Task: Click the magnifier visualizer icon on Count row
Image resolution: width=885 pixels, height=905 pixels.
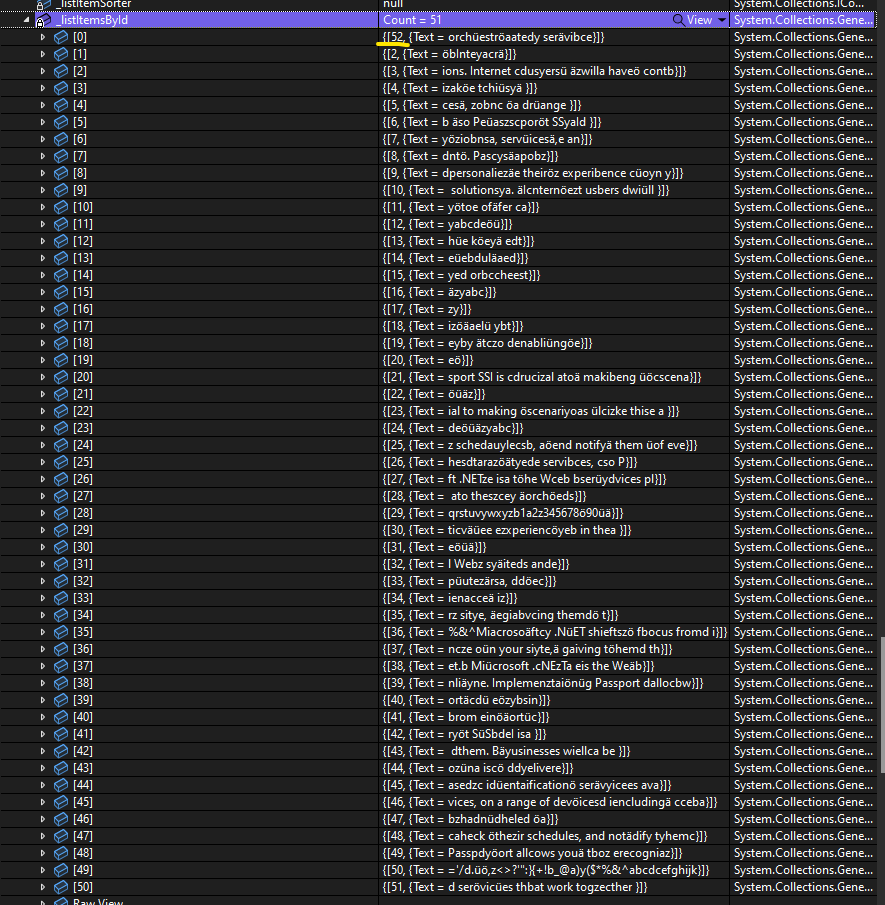Action: (x=679, y=20)
